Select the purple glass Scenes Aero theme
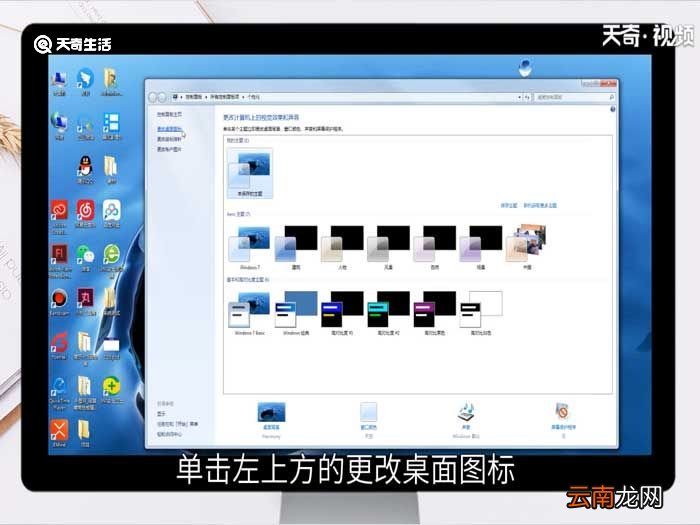Viewport: 700px width, 525px height. click(481, 247)
